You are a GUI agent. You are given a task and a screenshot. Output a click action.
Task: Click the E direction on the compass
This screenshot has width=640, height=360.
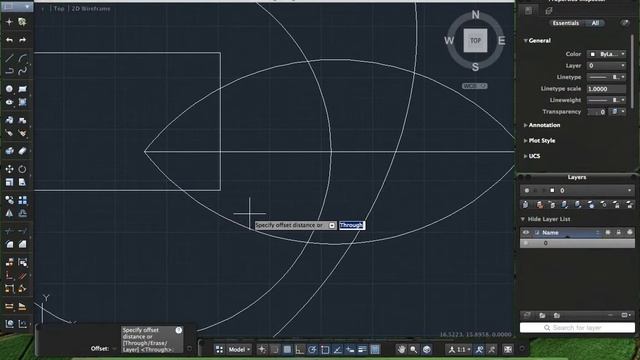[502, 40]
